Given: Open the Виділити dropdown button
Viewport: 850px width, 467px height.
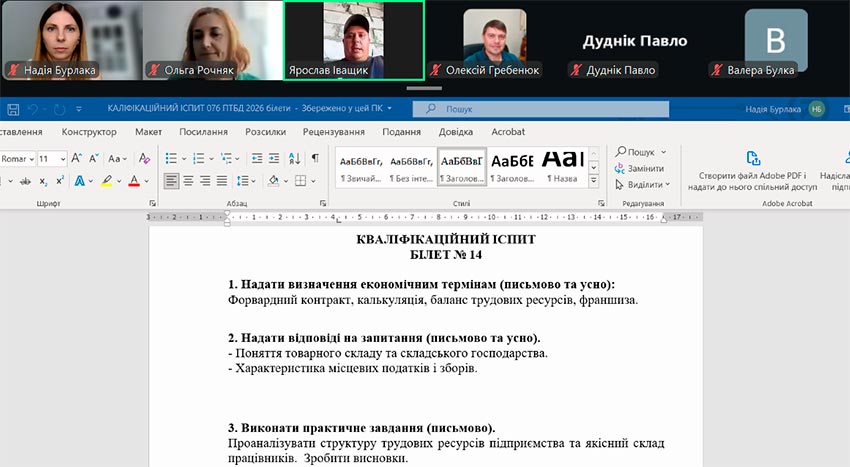Looking at the screenshot, I should pos(642,185).
